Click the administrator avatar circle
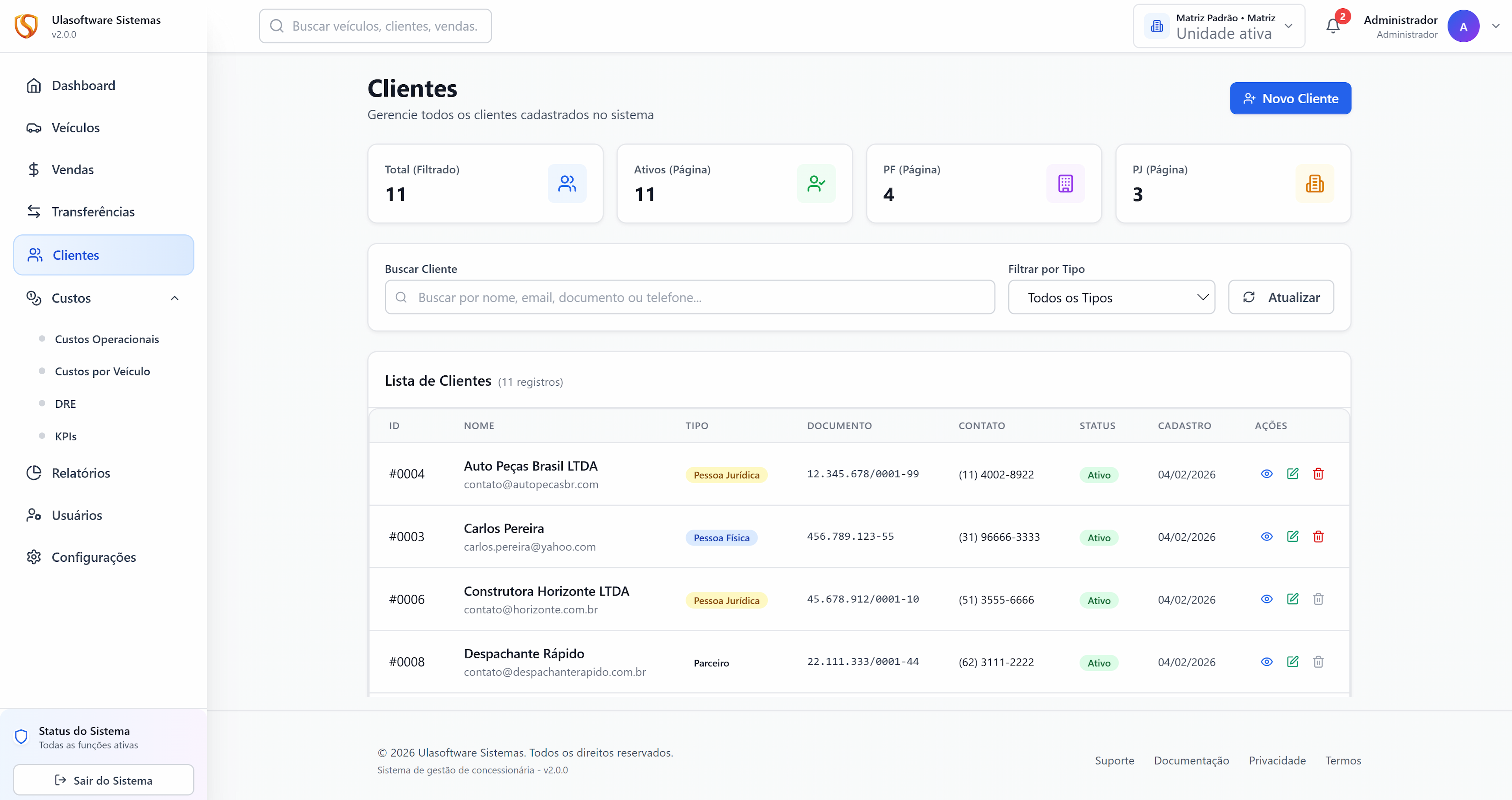 click(x=1463, y=26)
